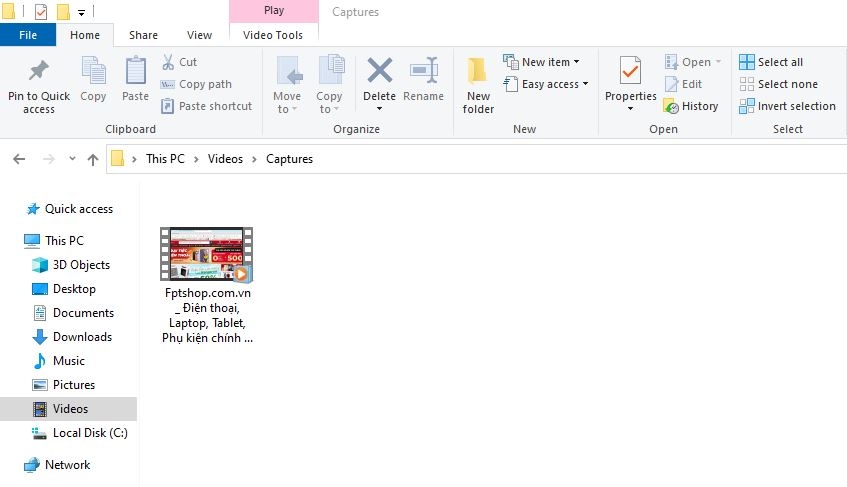
Task: Open the Properties dropdown arrow
Action: [630, 109]
